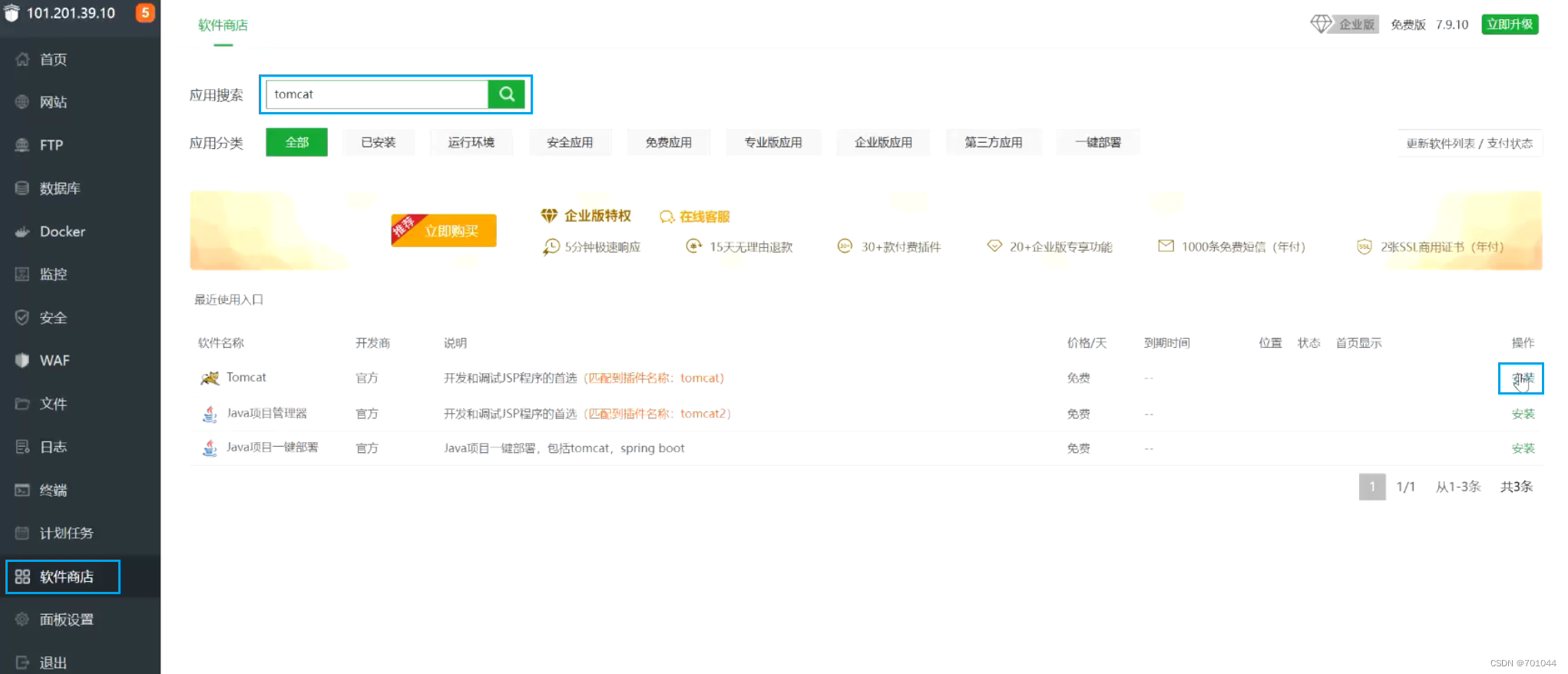Viewport: 1568px width, 674px height.
Task: Click the software store grid icon
Action: pyautogui.click(x=22, y=577)
